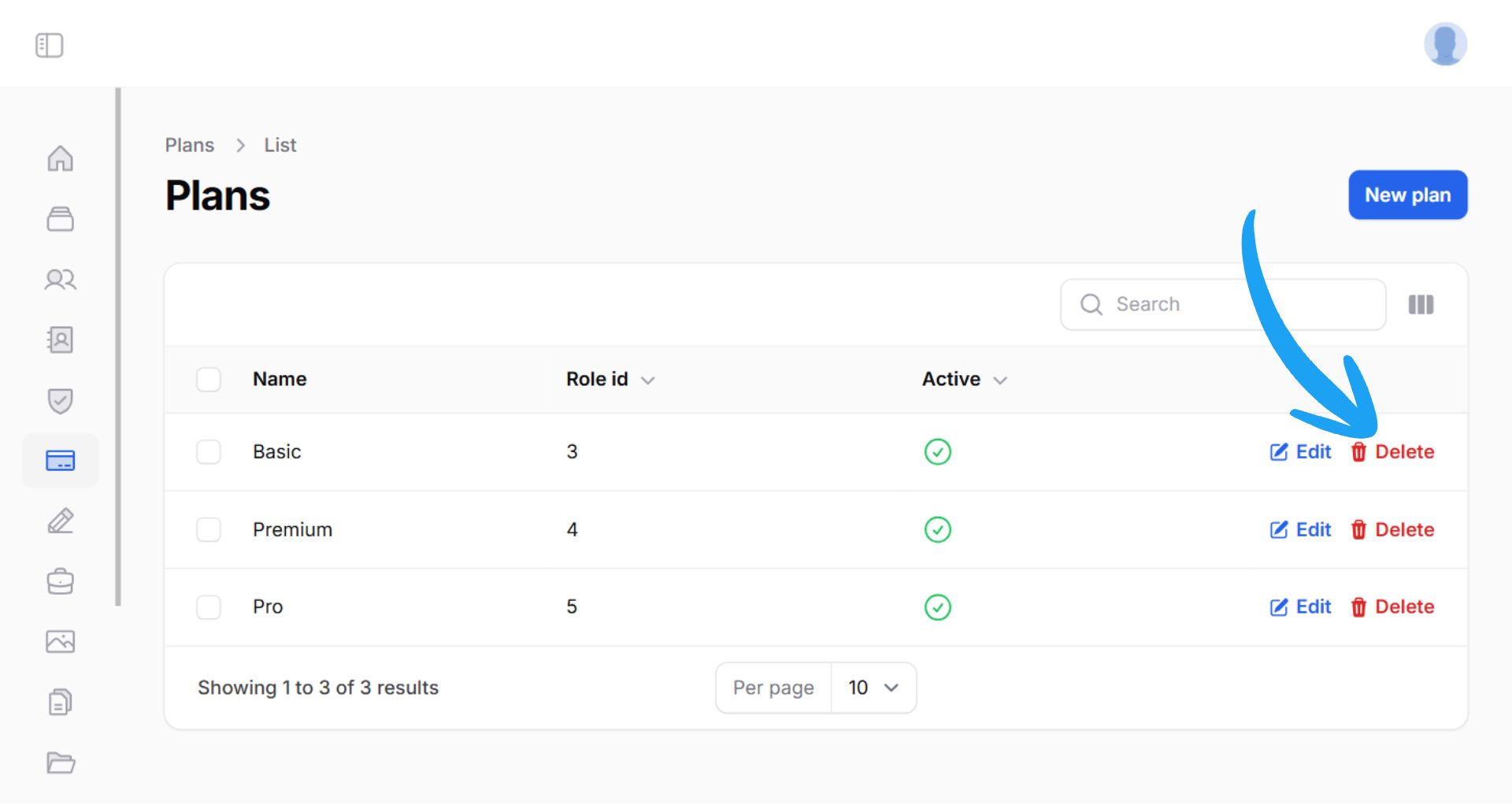Click the Pro plan name
This screenshot has width=1512, height=805.
click(x=268, y=607)
